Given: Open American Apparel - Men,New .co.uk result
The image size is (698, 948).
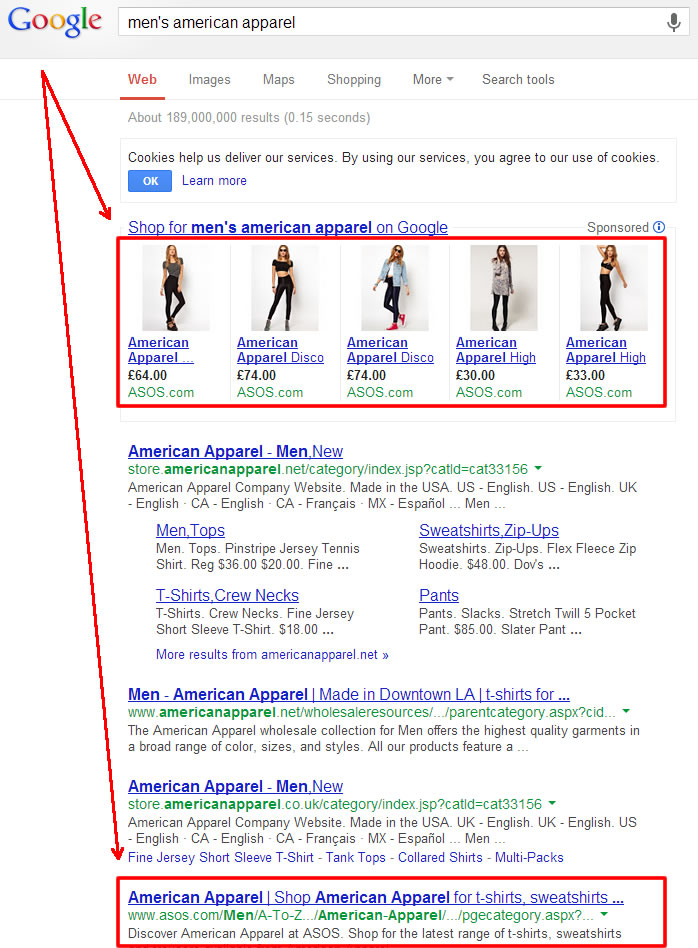Looking at the screenshot, I should pyautogui.click(x=235, y=787).
